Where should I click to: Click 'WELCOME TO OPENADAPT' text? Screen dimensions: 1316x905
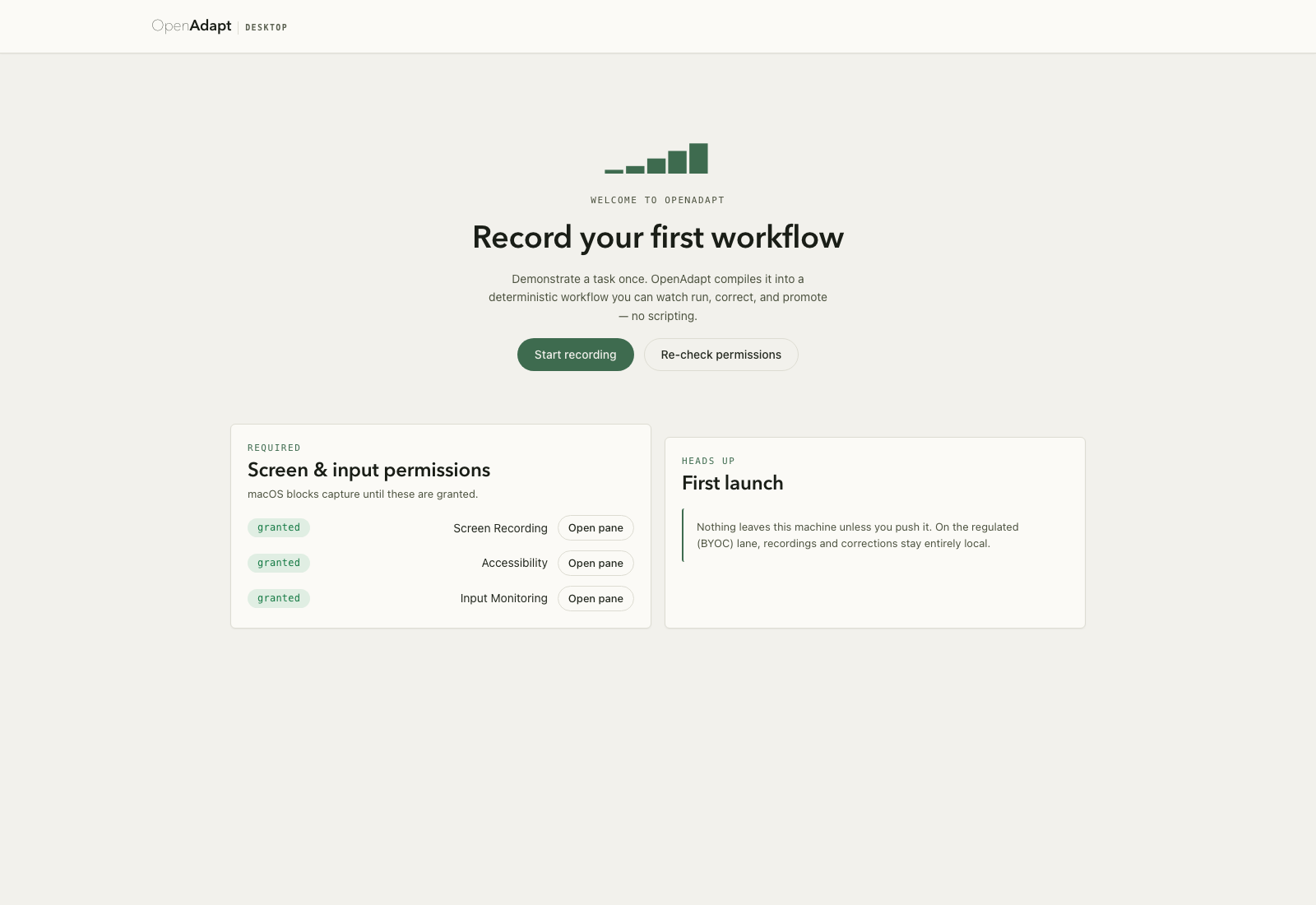[658, 200]
